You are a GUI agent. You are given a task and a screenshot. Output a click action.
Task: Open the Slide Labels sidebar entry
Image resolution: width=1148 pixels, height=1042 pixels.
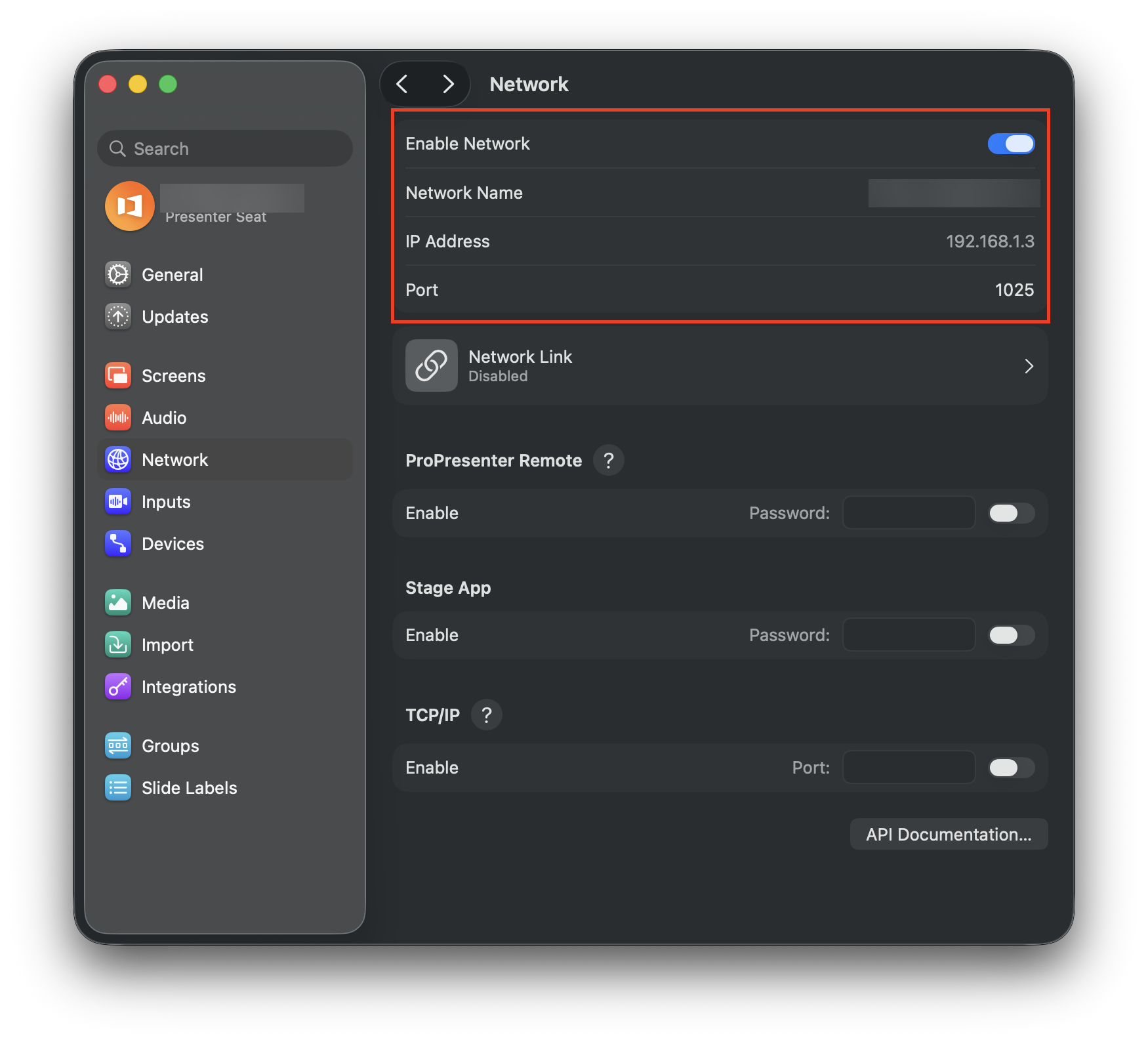click(225, 787)
